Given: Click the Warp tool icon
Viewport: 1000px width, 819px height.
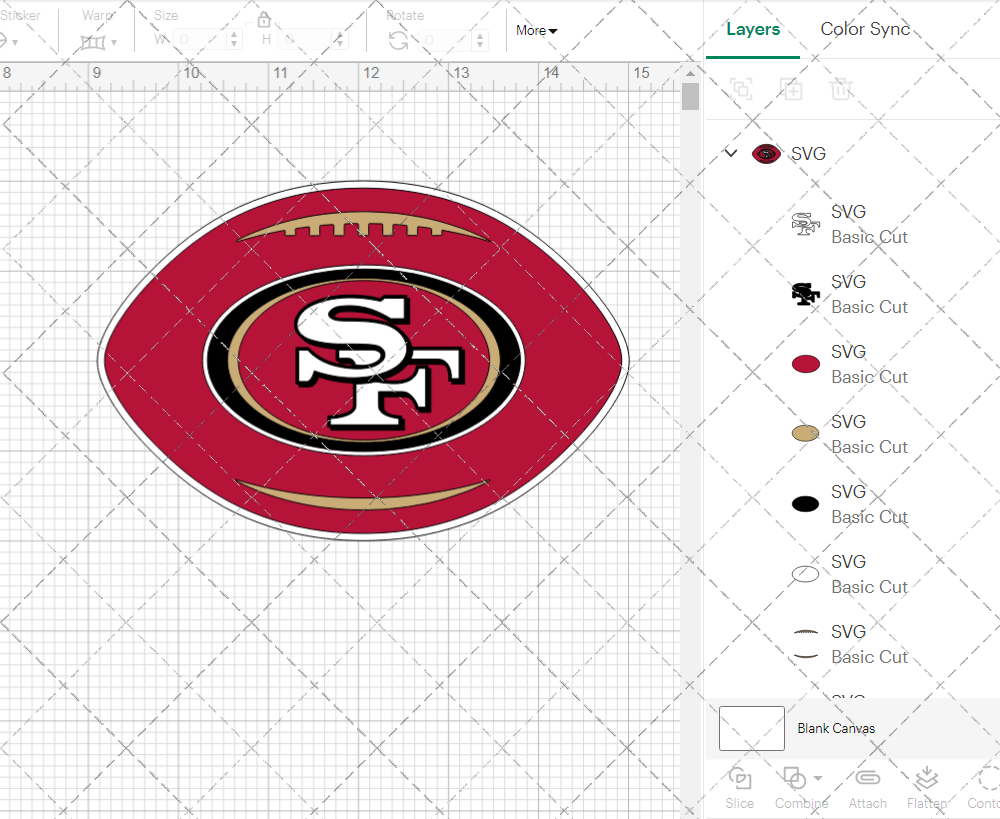Looking at the screenshot, I should click(92, 43).
